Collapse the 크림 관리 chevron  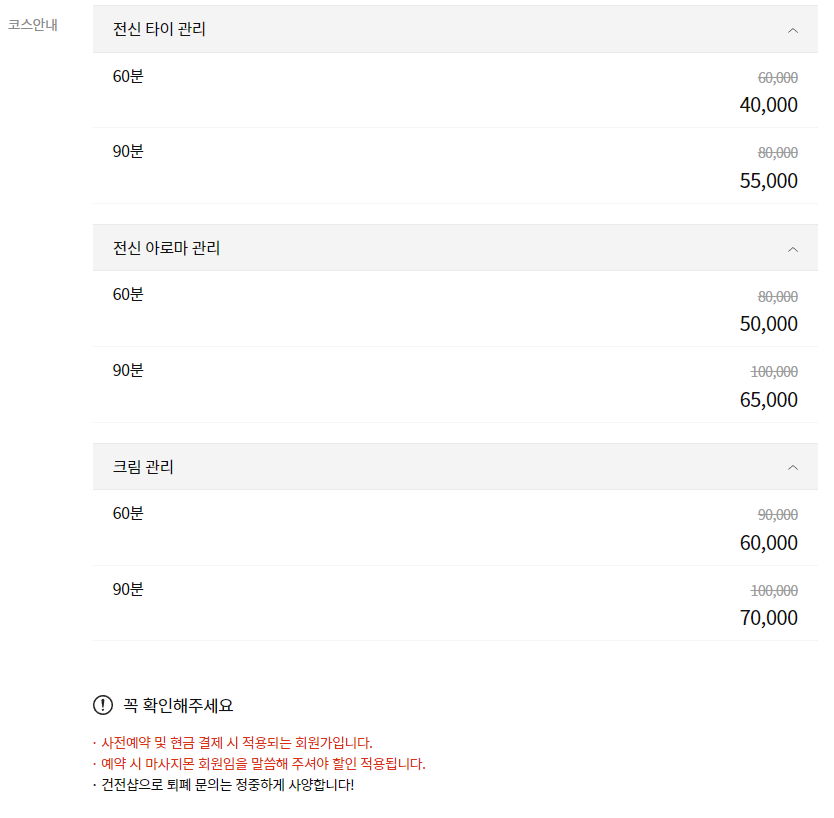pos(793,467)
